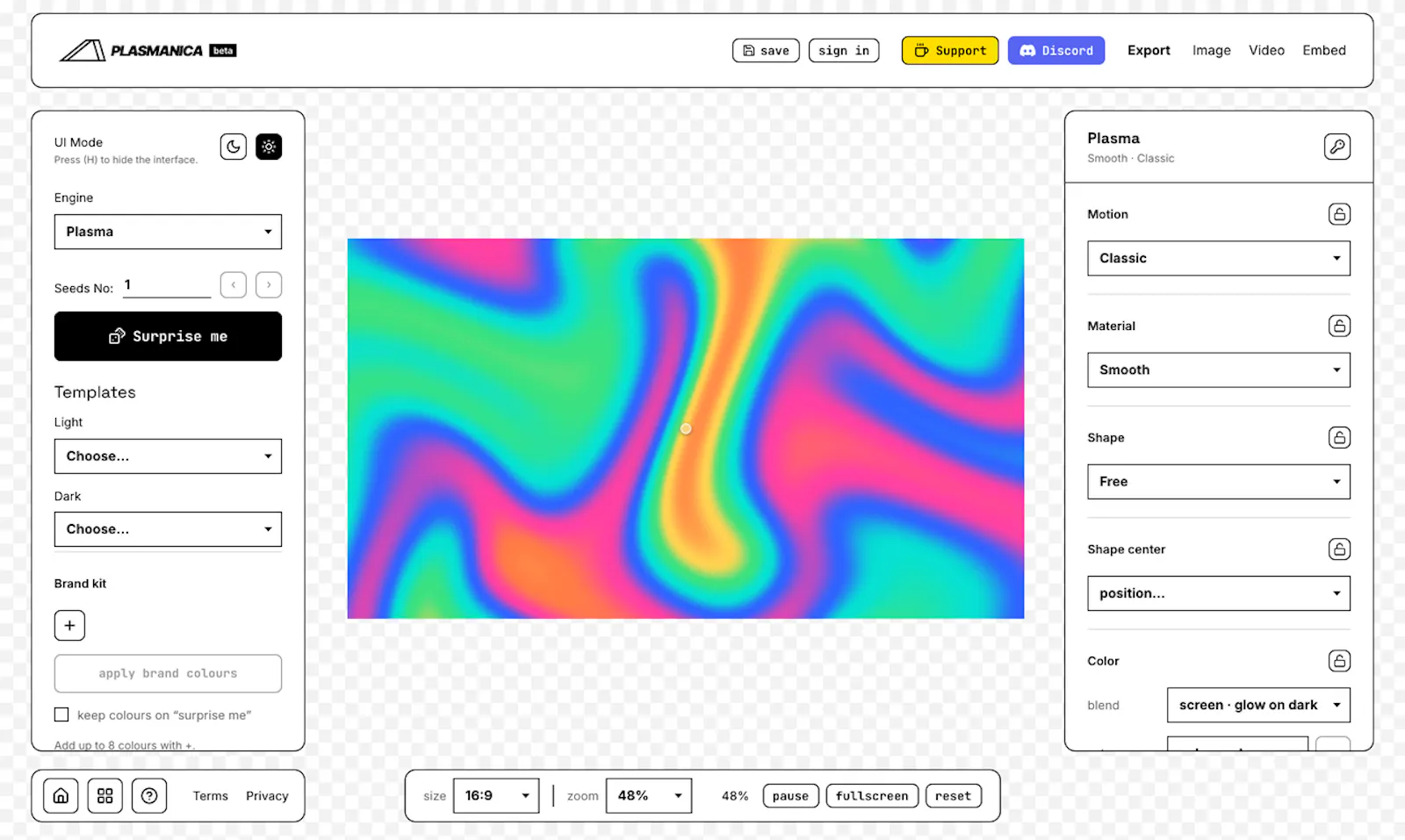Open the grid gallery icon button

pos(105,796)
